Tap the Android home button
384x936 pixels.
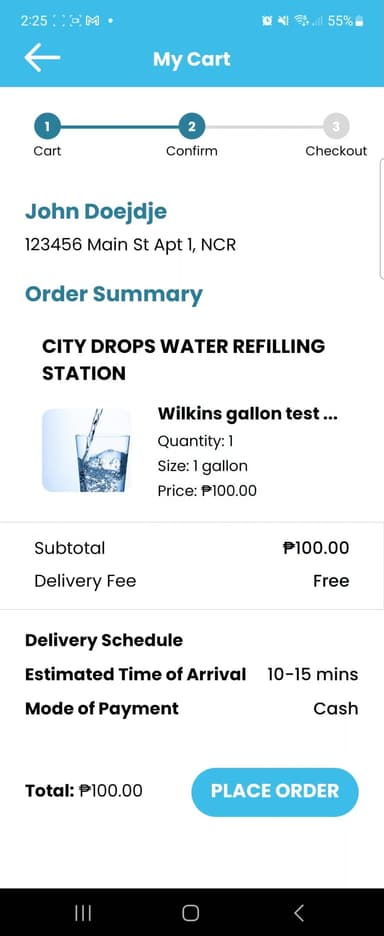tap(191, 912)
